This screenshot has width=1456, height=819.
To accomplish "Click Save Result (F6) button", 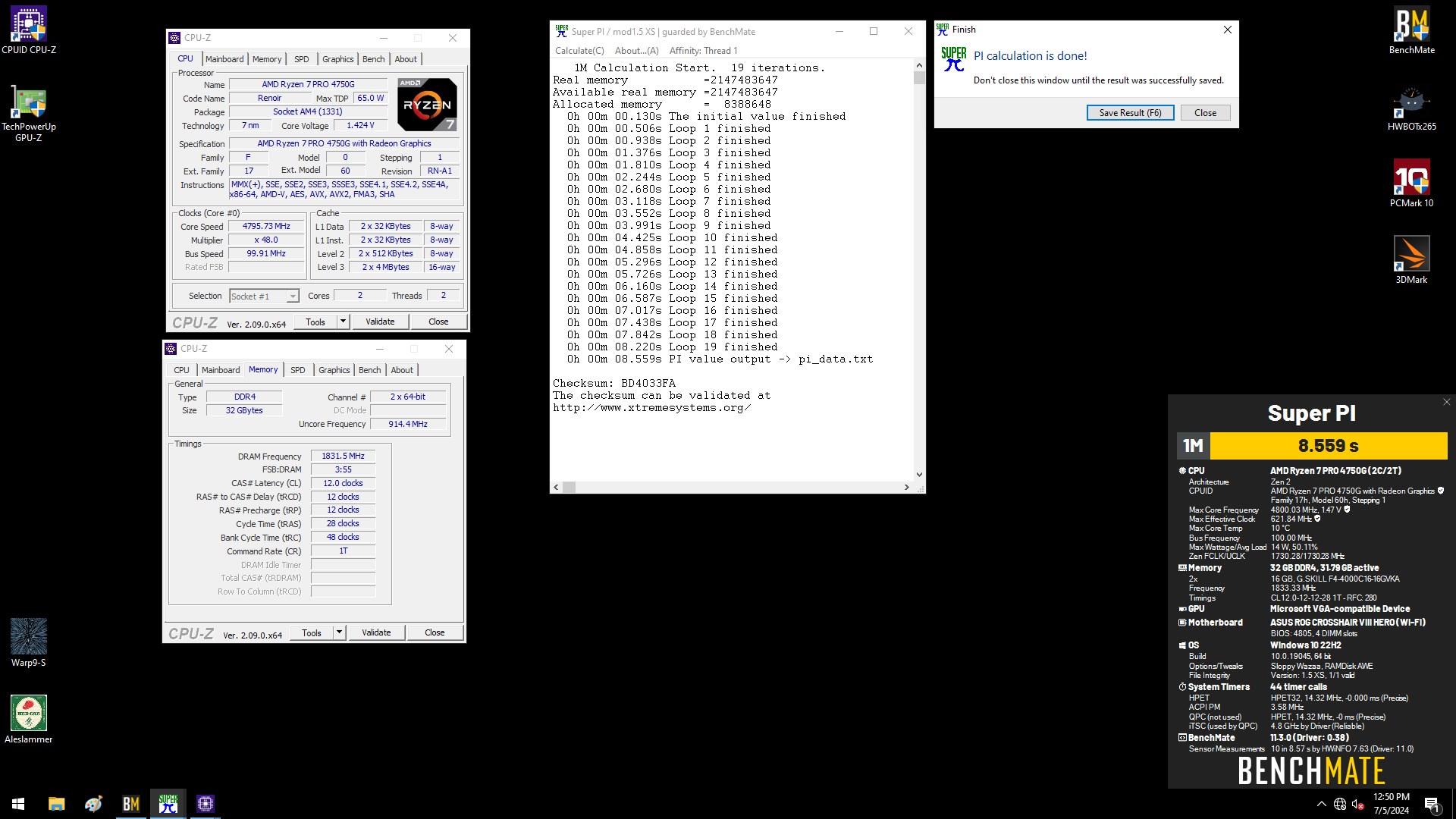I will [x=1130, y=113].
